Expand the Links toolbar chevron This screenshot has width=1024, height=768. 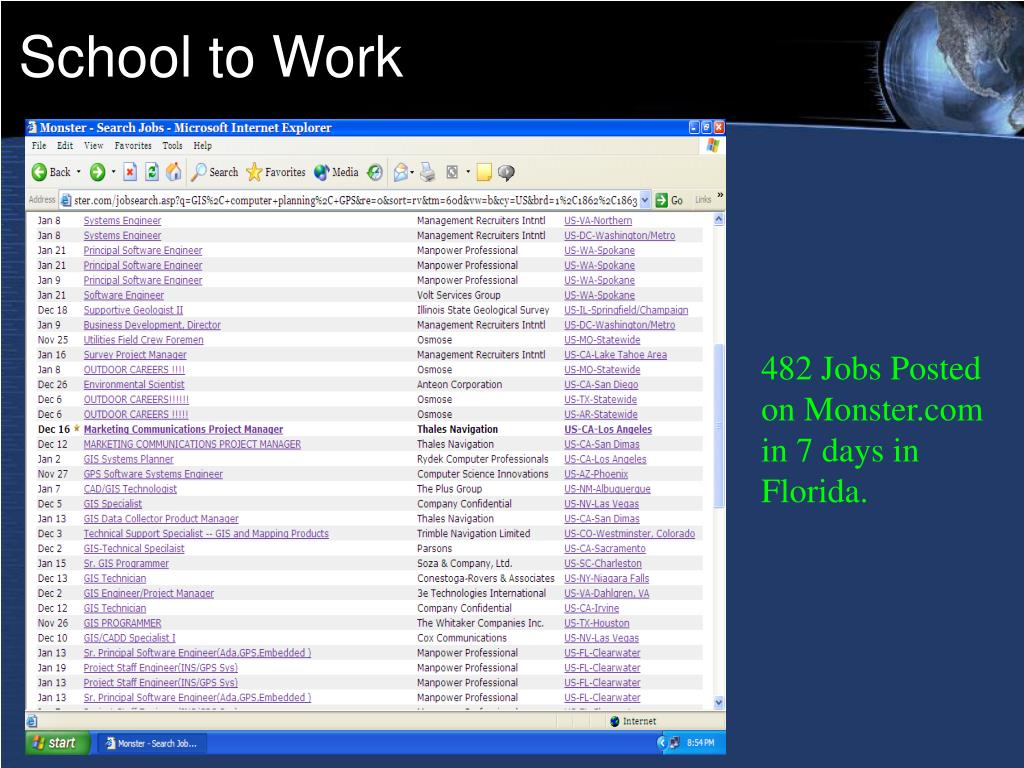tap(720, 195)
